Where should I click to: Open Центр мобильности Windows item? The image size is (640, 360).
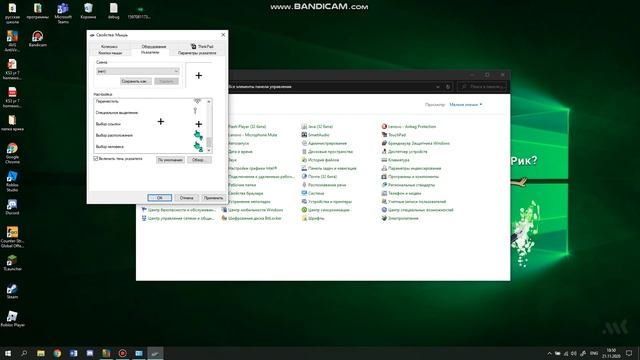pyautogui.click(x=253, y=210)
